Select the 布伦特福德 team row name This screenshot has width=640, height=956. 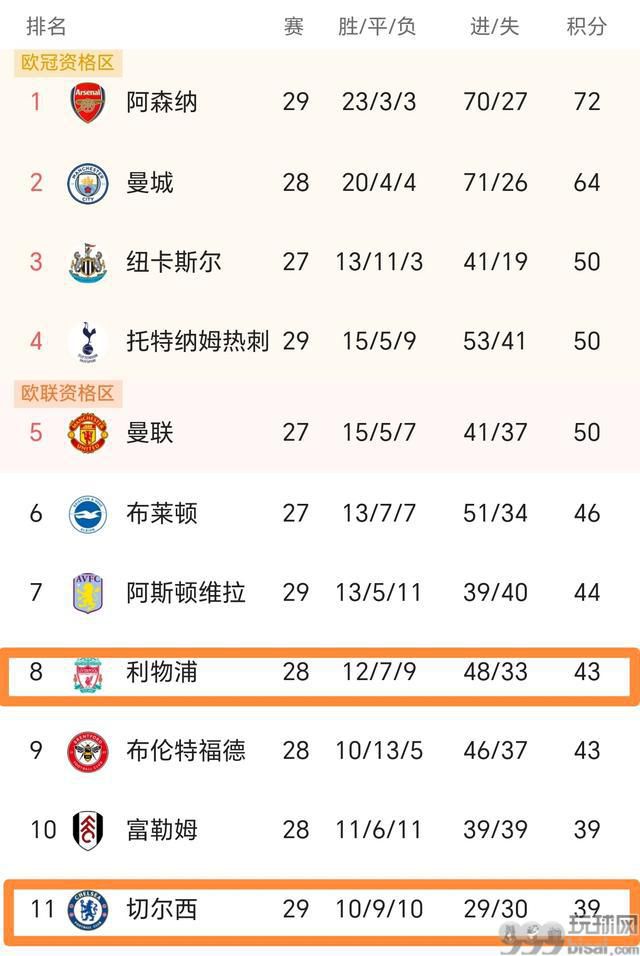pos(185,751)
